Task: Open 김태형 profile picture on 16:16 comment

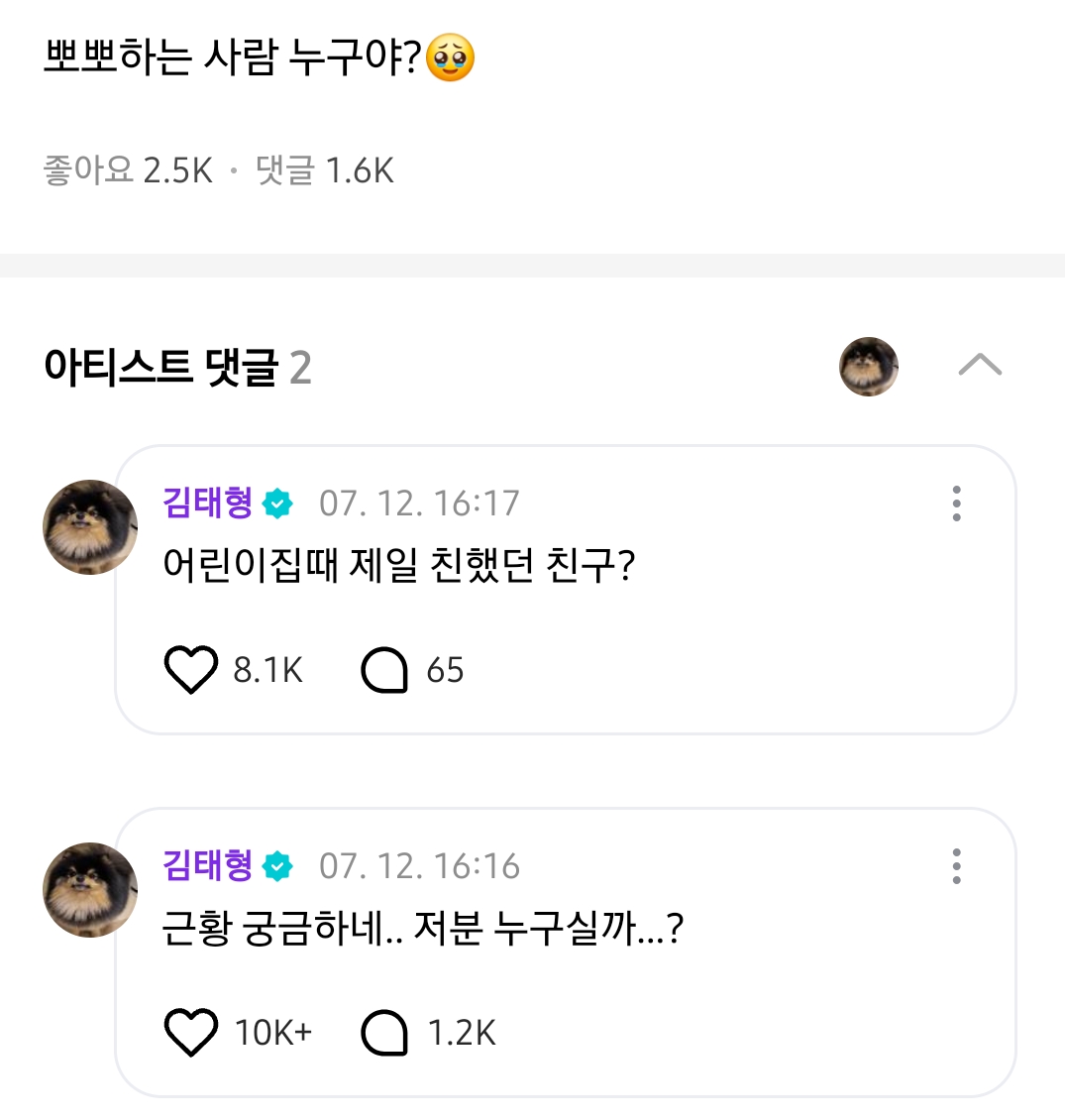Action: point(90,890)
